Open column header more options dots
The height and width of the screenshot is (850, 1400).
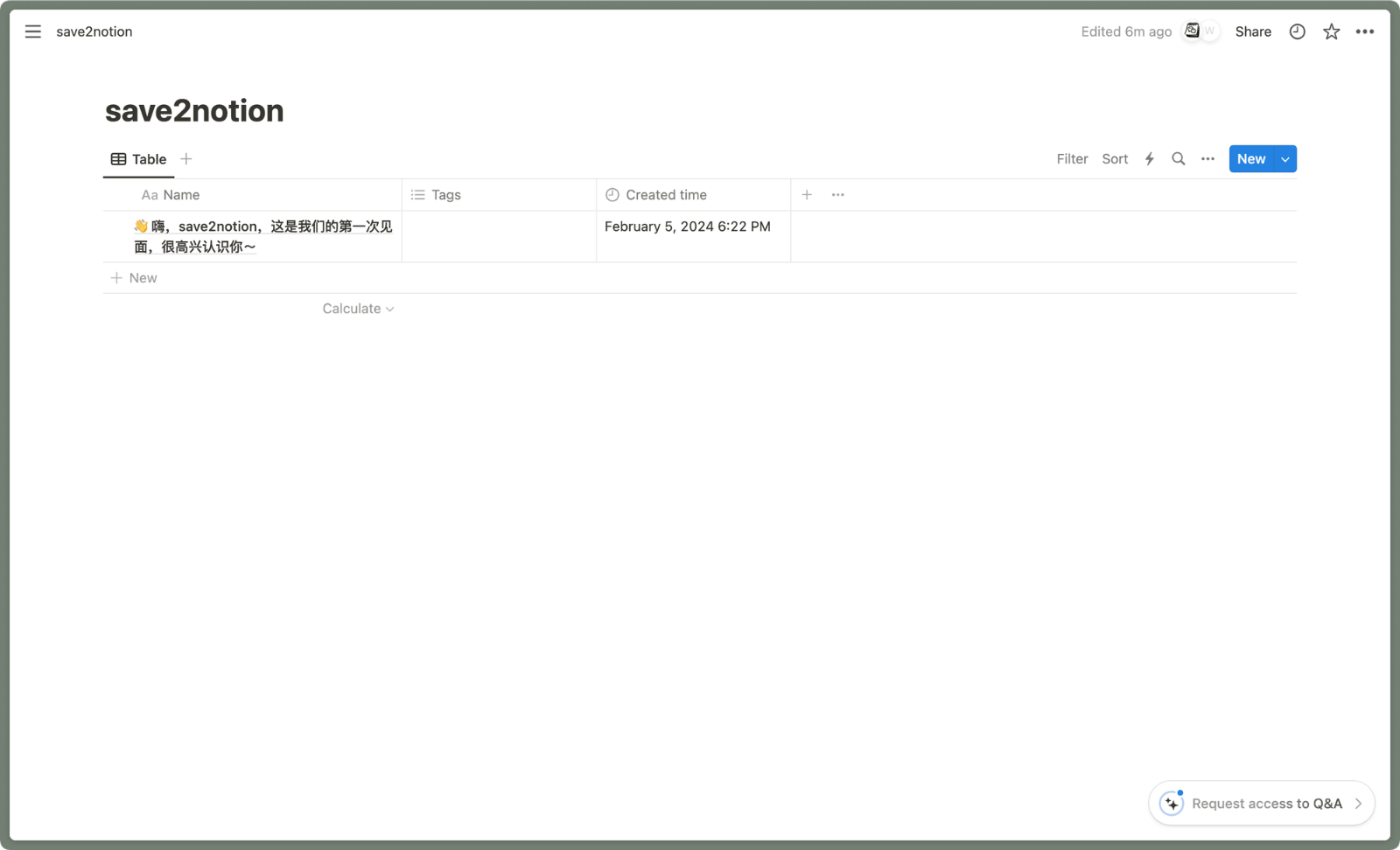(x=837, y=195)
